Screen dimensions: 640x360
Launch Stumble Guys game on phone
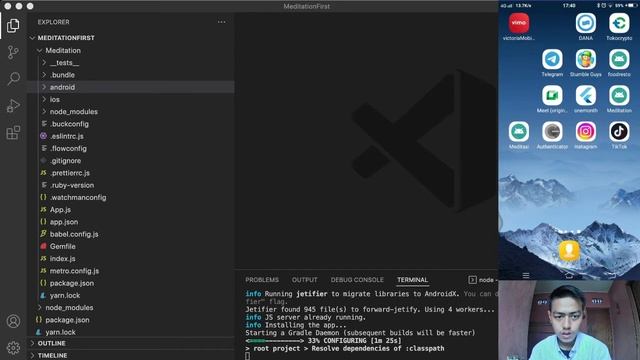(x=586, y=60)
